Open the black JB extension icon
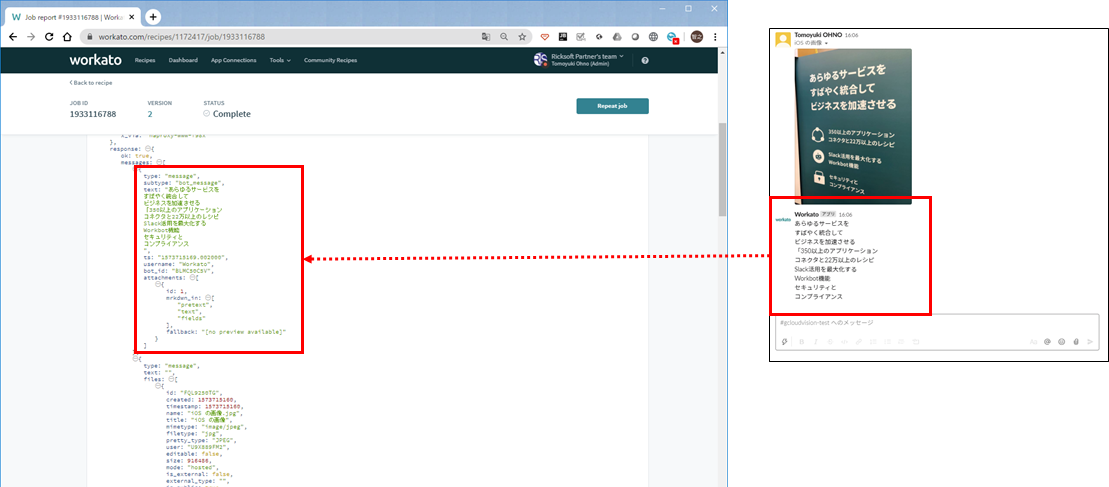The height and width of the screenshot is (487, 1109). coord(563,36)
